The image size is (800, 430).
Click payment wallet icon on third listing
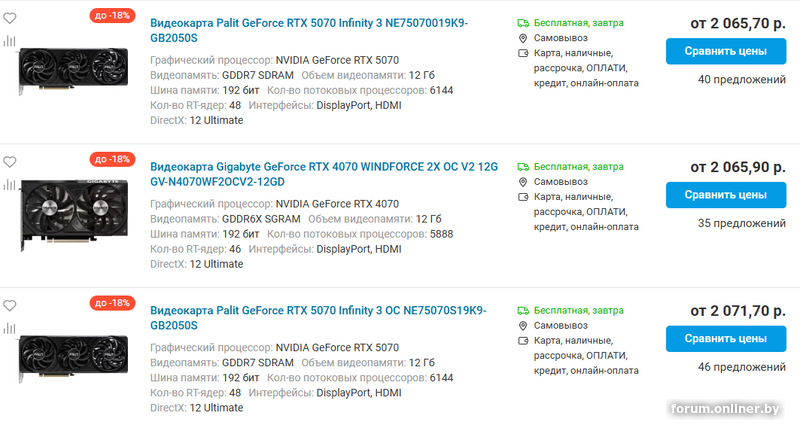point(523,341)
